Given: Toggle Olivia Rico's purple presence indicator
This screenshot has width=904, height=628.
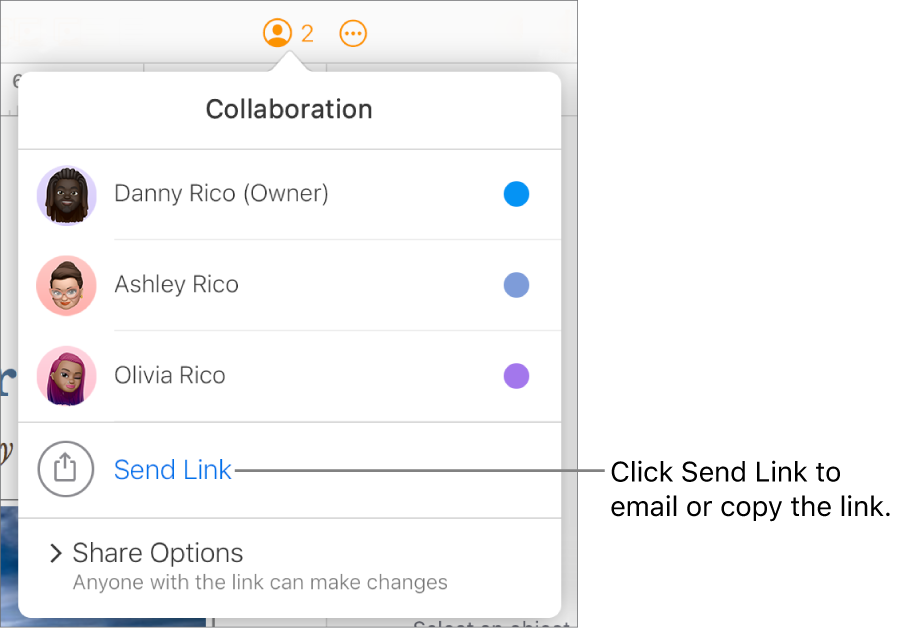Looking at the screenshot, I should [516, 375].
